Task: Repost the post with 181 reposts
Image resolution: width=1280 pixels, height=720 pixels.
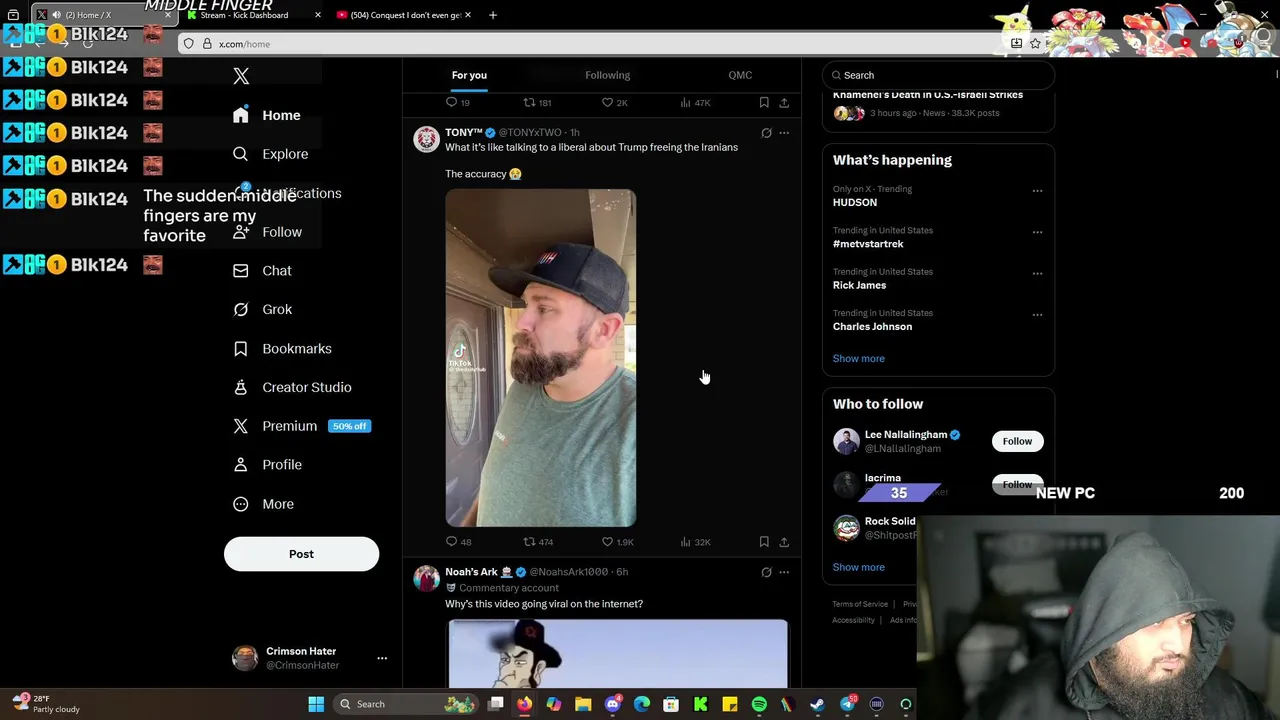Action: [x=538, y=102]
